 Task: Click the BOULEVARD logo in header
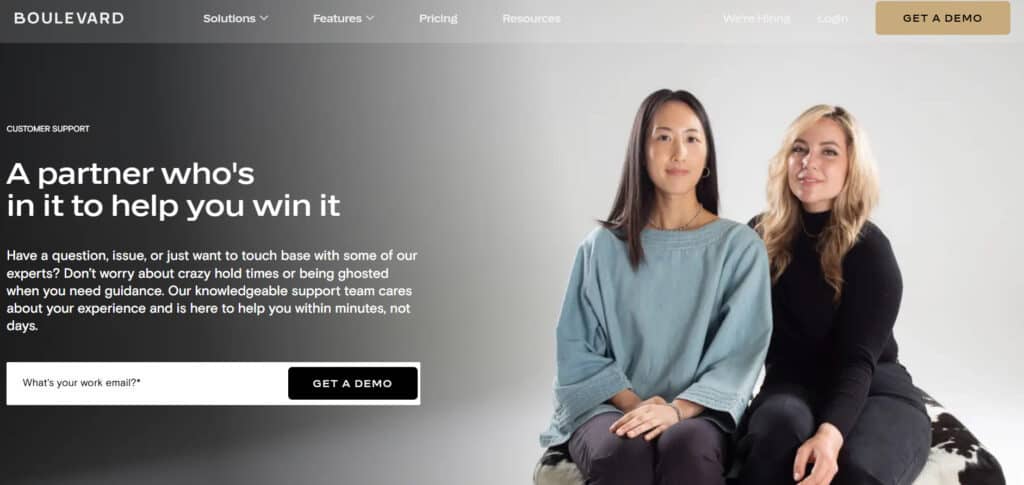click(x=69, y=18)
